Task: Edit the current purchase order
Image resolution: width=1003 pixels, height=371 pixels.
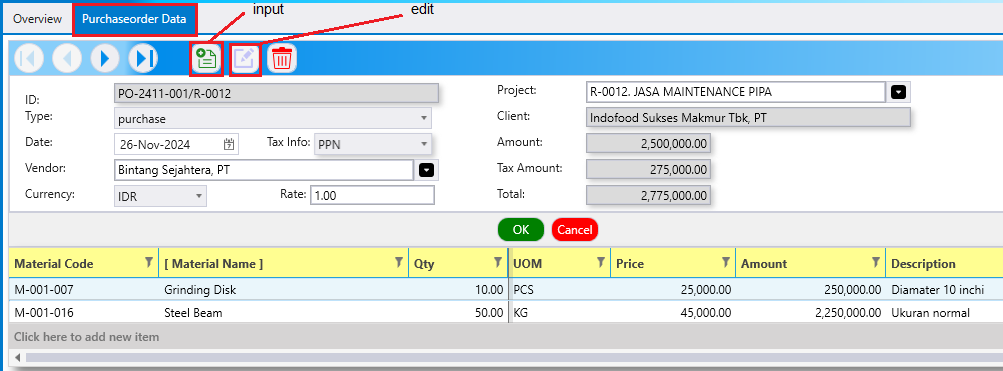Action: [x=245, y=59]
